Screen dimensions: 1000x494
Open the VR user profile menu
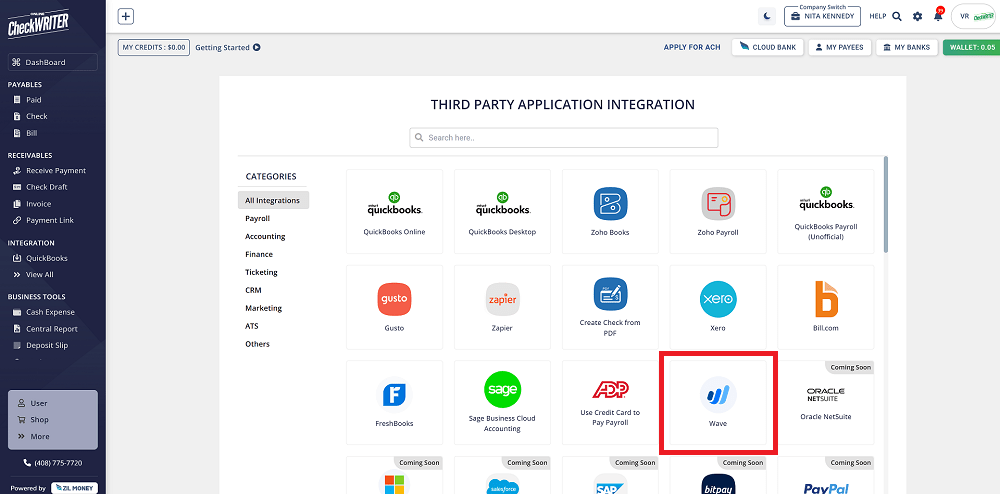pyautogui.click(x=973, y=17)
